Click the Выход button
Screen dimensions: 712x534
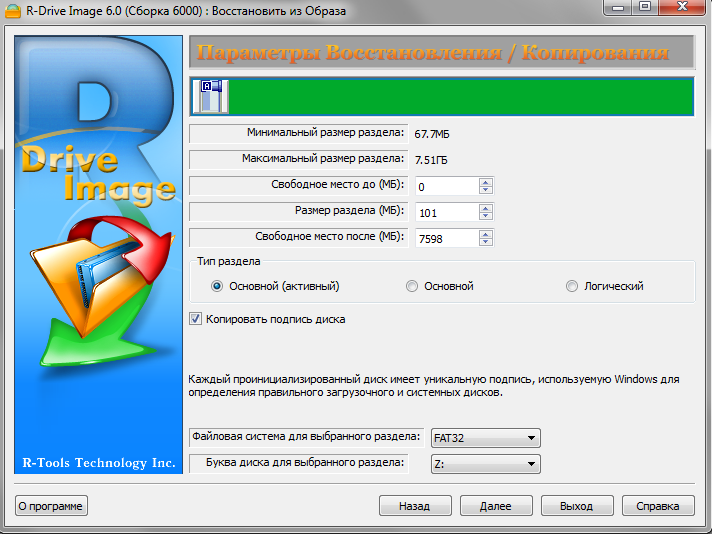(577, 506)
